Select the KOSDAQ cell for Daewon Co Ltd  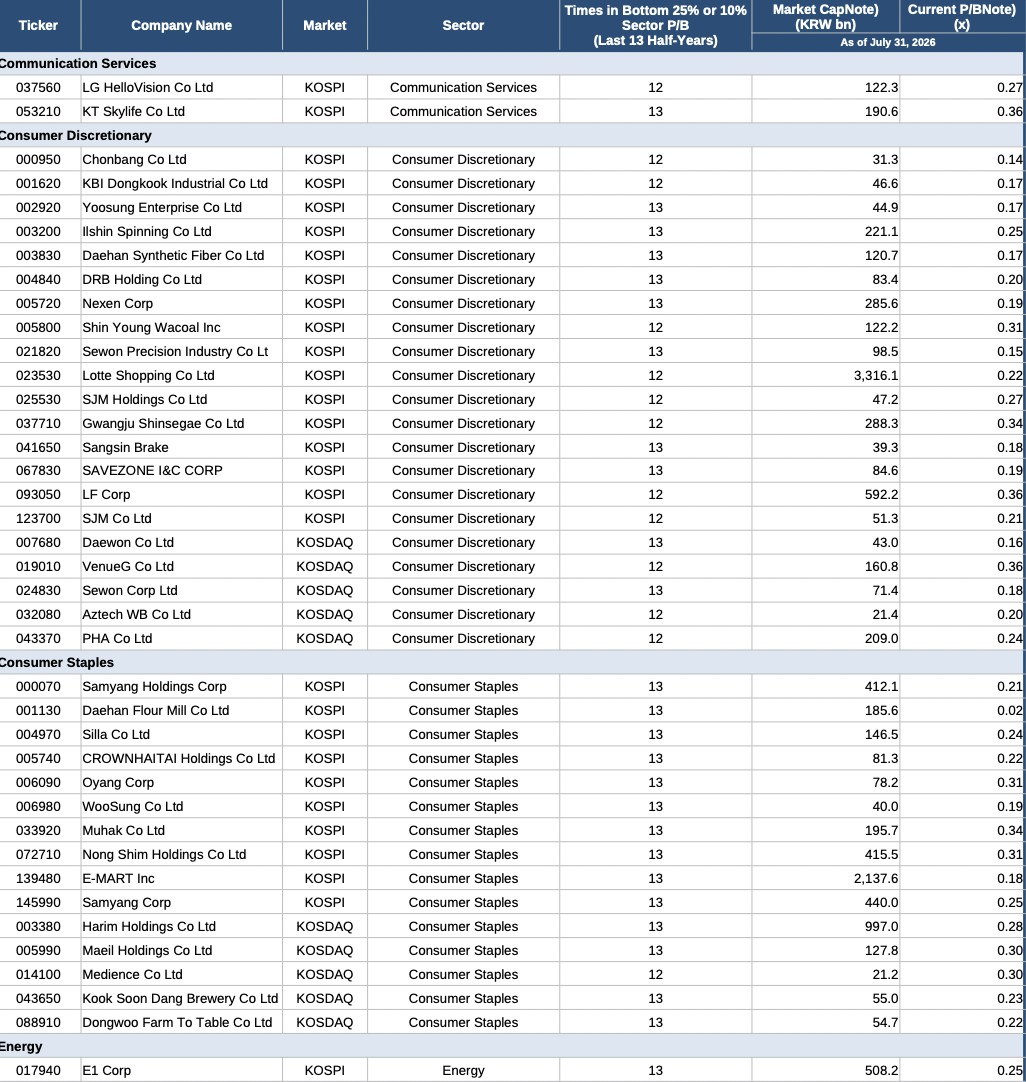(324, 542)
